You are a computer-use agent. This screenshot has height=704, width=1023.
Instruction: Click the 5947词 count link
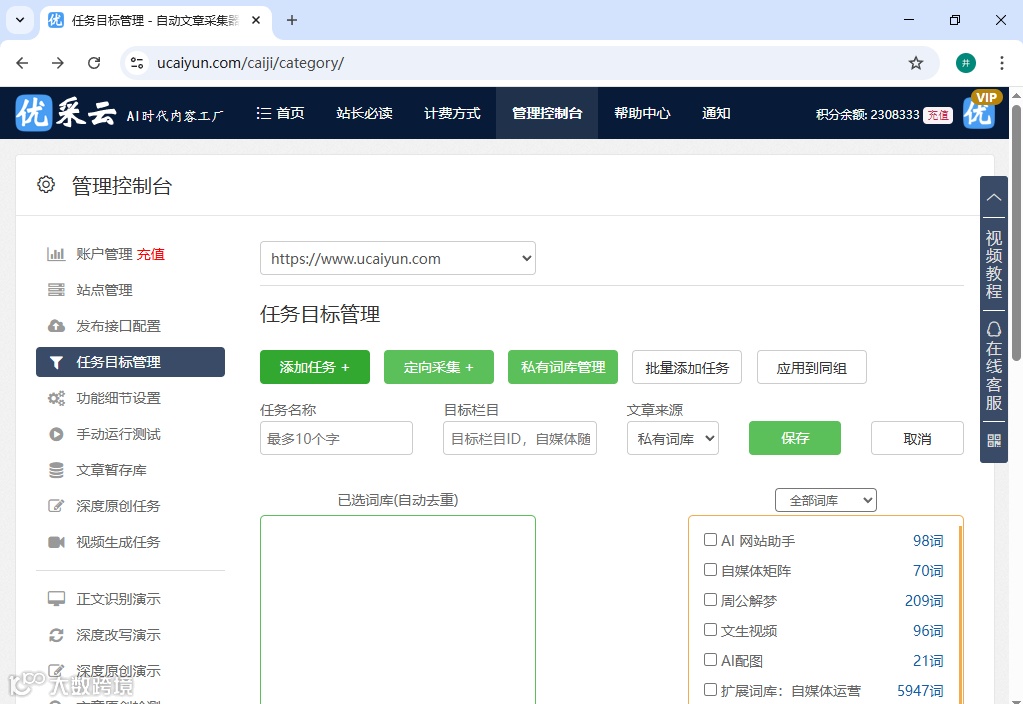(920, 691)
